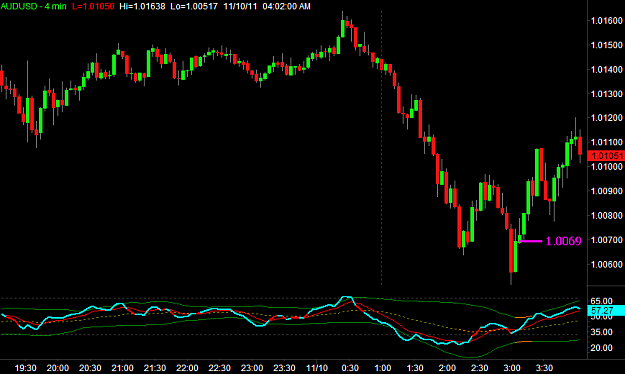Viewport: 625px width, 374px height.
Task: Click the 0:30 time axis label
Action: click(350, 368)
